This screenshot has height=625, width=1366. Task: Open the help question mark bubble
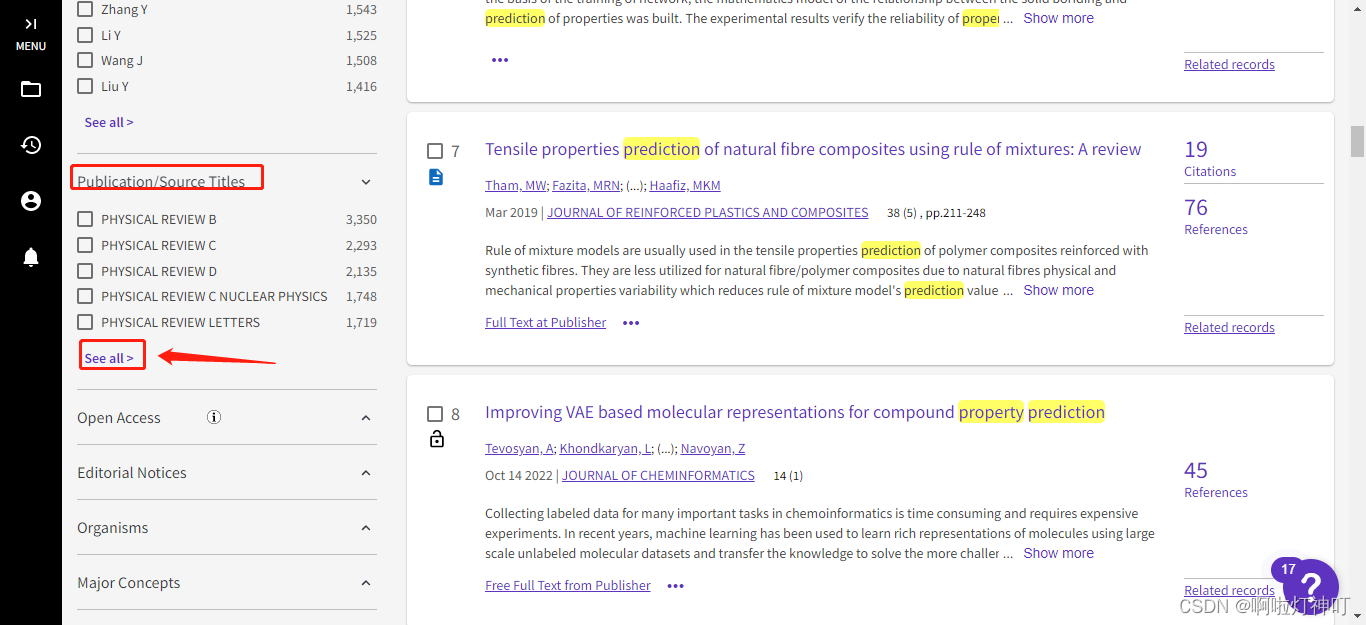1310,588
